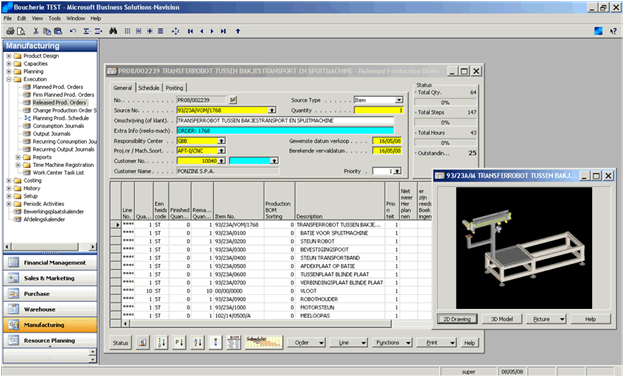Screen dimensions: 625x377
Task: Click the Status button
Action: (x=120, y=343)
